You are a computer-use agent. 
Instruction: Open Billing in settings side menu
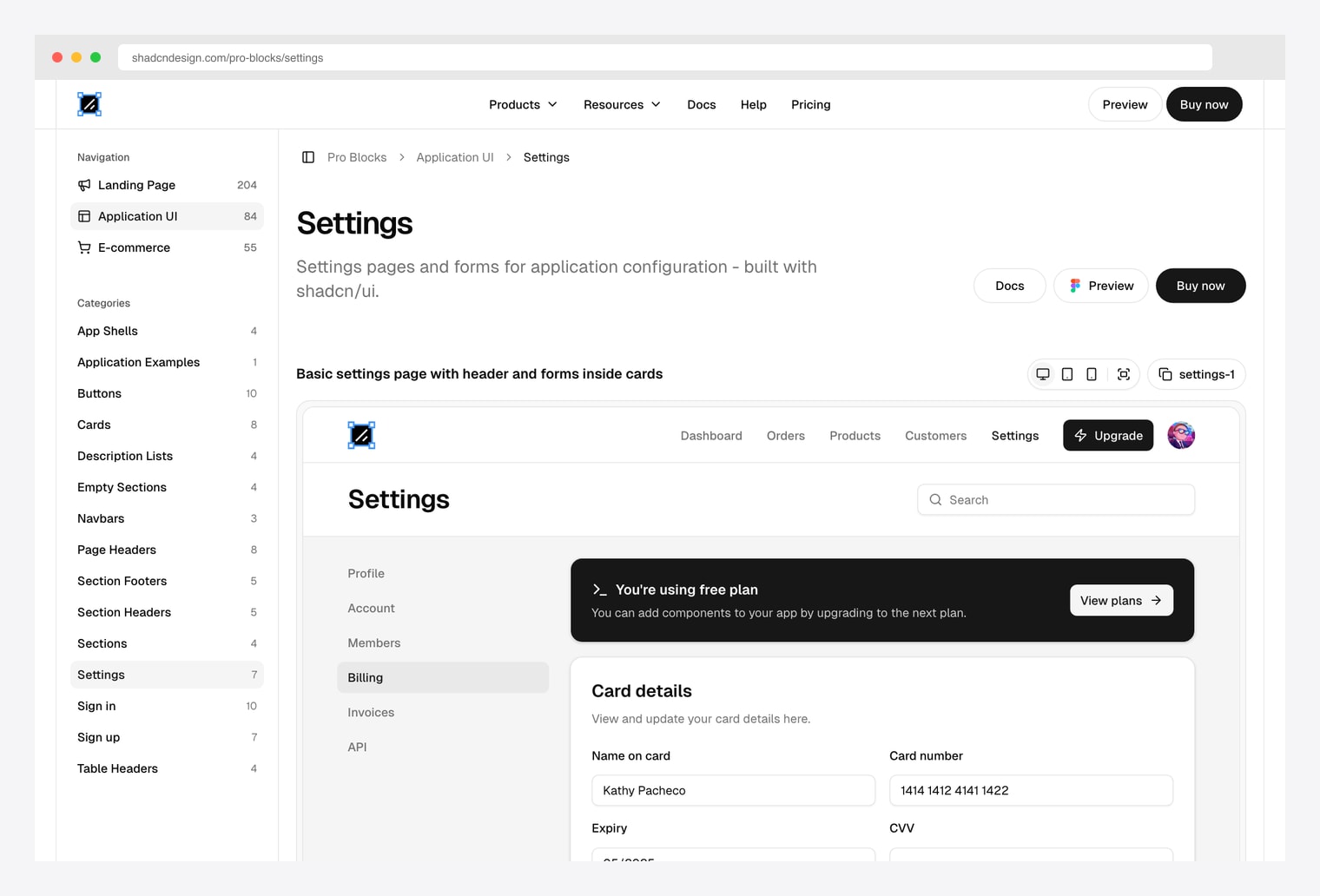tap(443, 677)
